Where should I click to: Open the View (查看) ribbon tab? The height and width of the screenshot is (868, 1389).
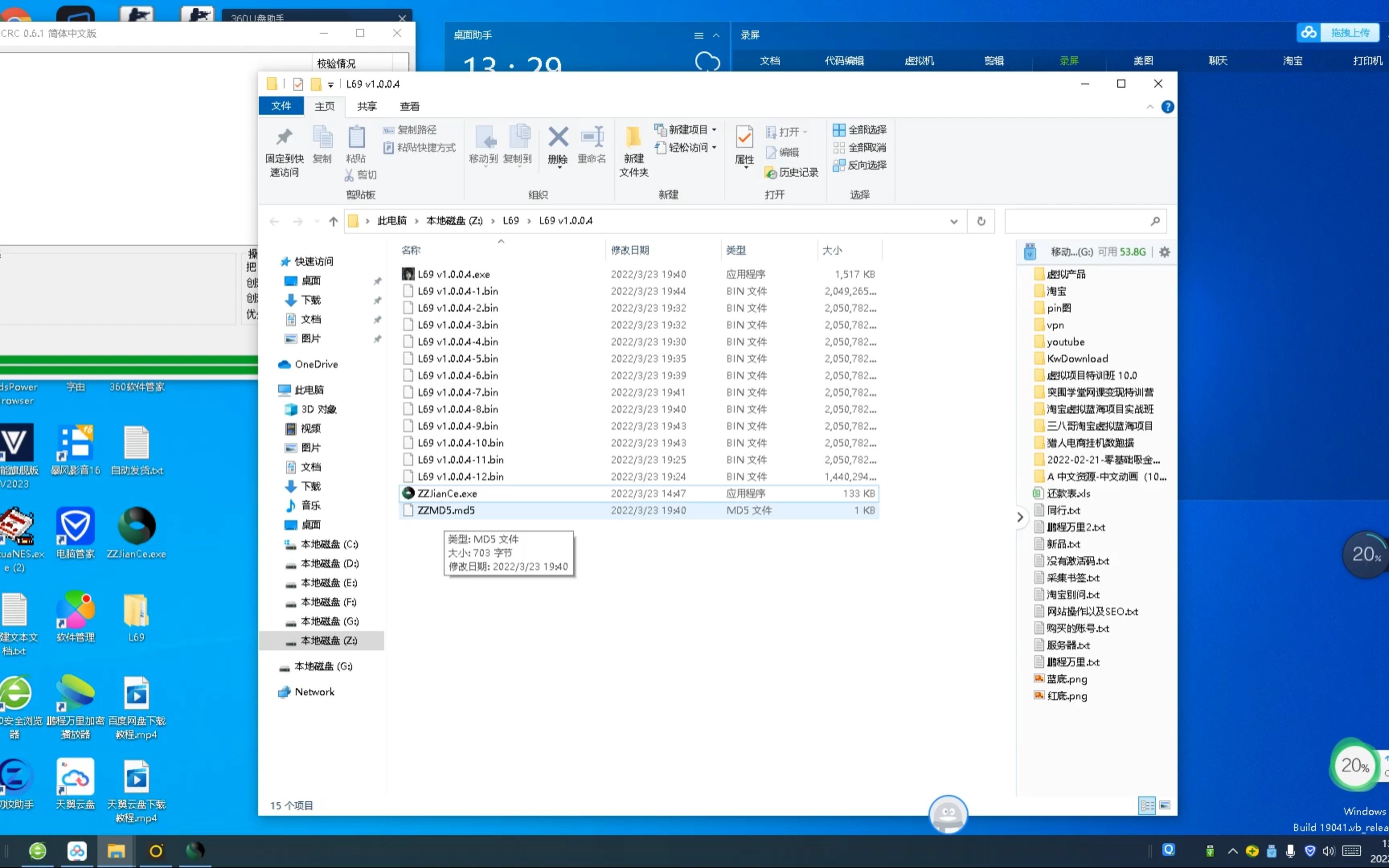click(409, 106)
